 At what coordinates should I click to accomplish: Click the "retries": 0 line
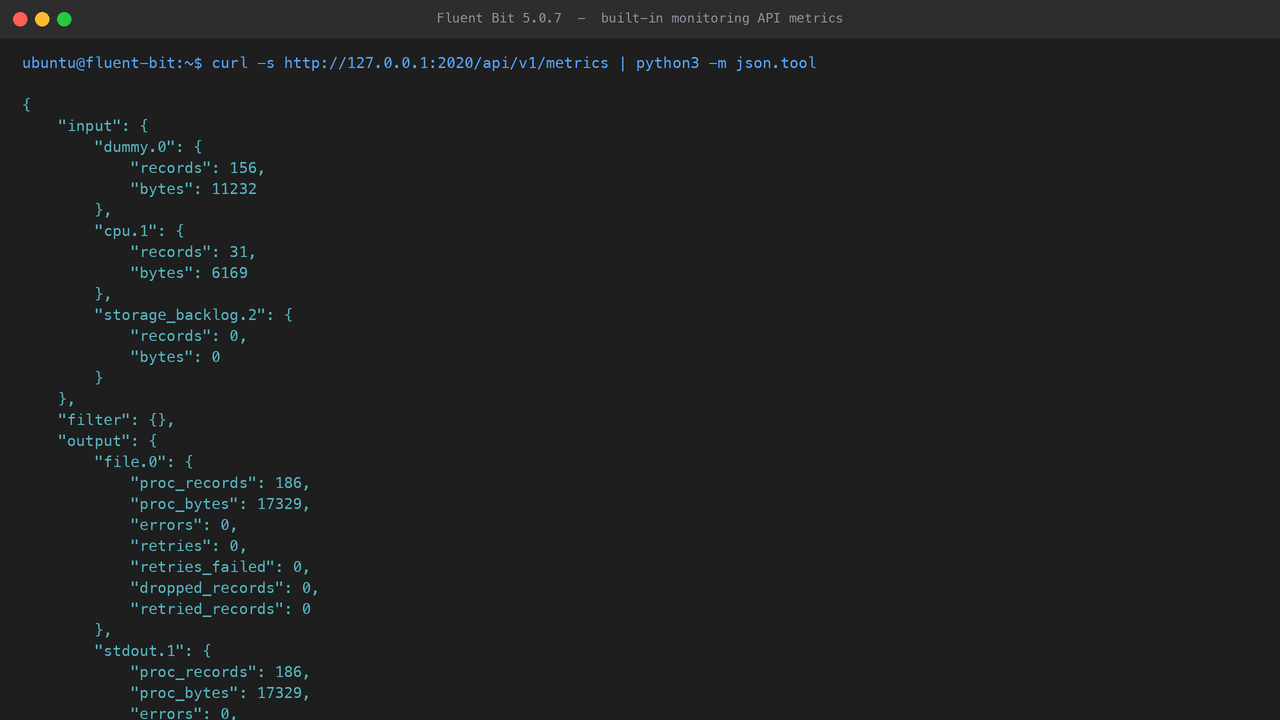(189, 546)
